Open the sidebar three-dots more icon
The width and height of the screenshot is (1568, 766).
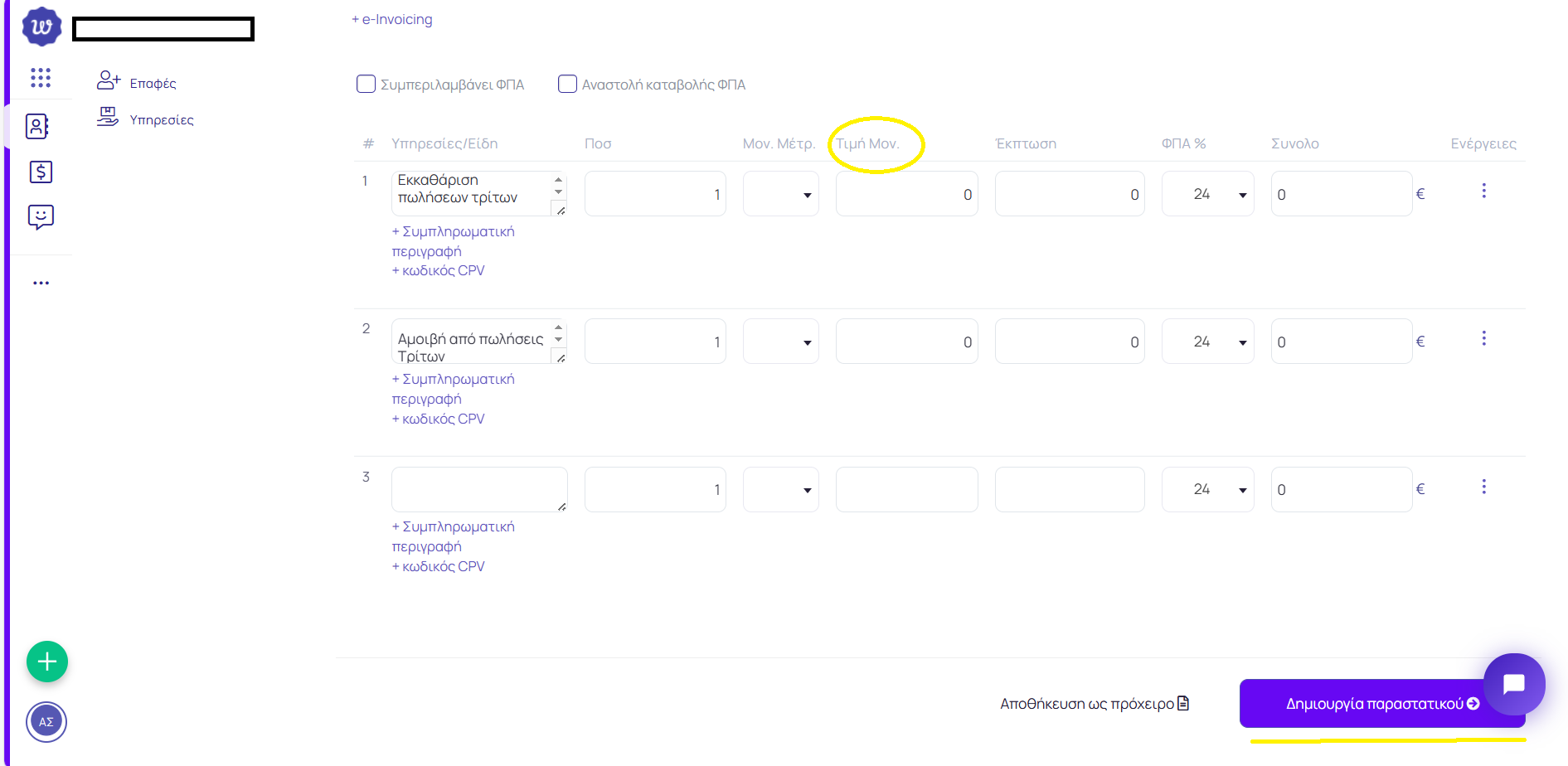(41, 283)
